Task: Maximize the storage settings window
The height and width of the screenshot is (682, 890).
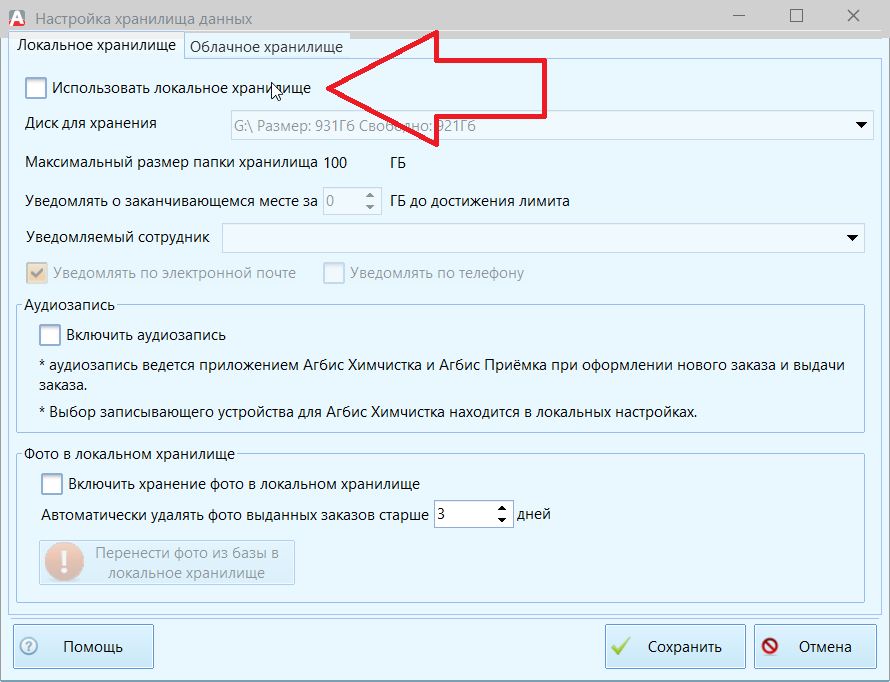Action: point(796,16)
